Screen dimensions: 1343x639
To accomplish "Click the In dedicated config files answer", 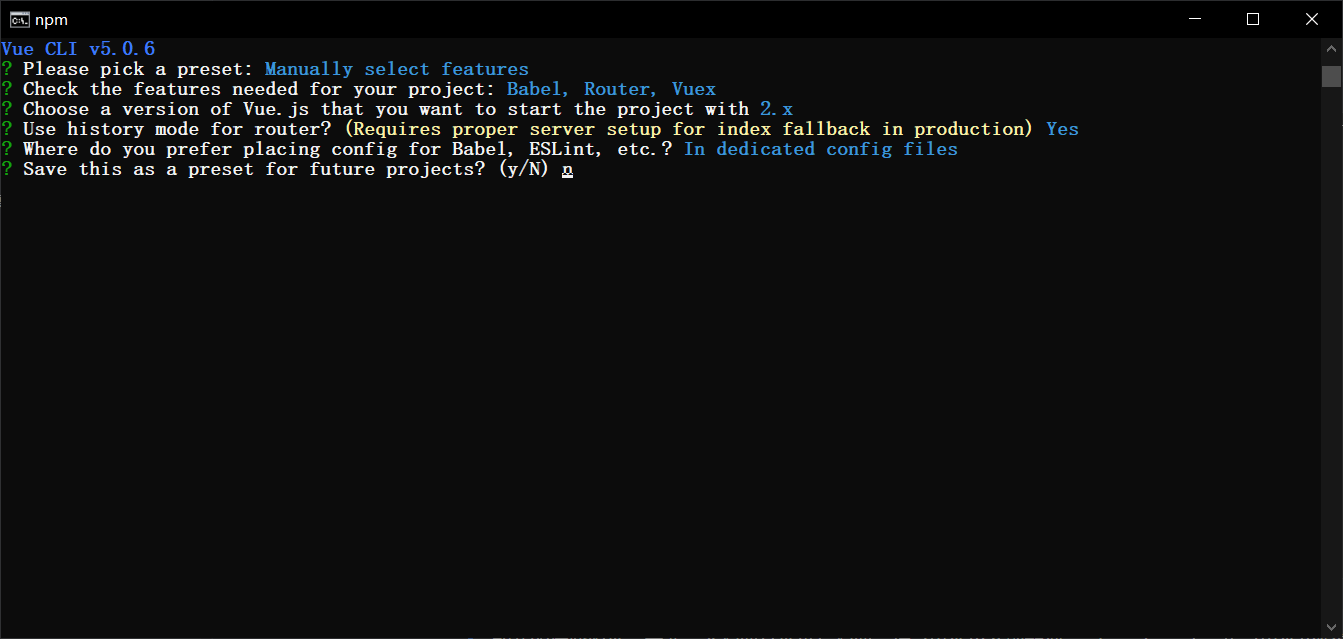I will click(x=820, y=148).
